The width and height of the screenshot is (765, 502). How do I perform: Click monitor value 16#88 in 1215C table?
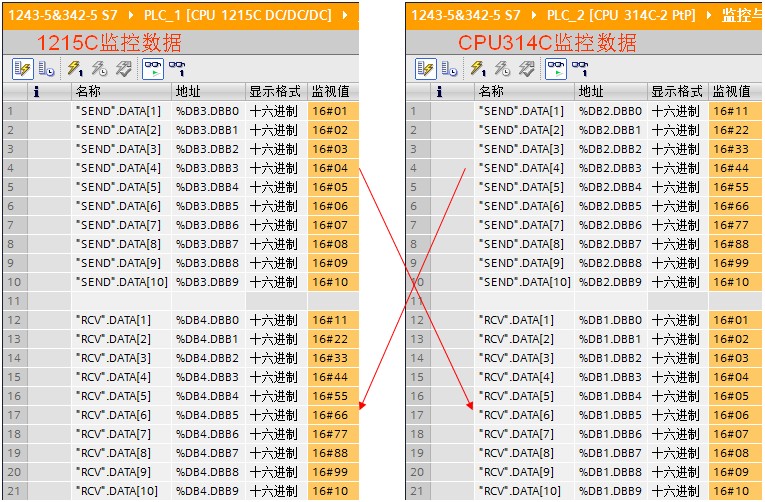[x=333, y=453]
